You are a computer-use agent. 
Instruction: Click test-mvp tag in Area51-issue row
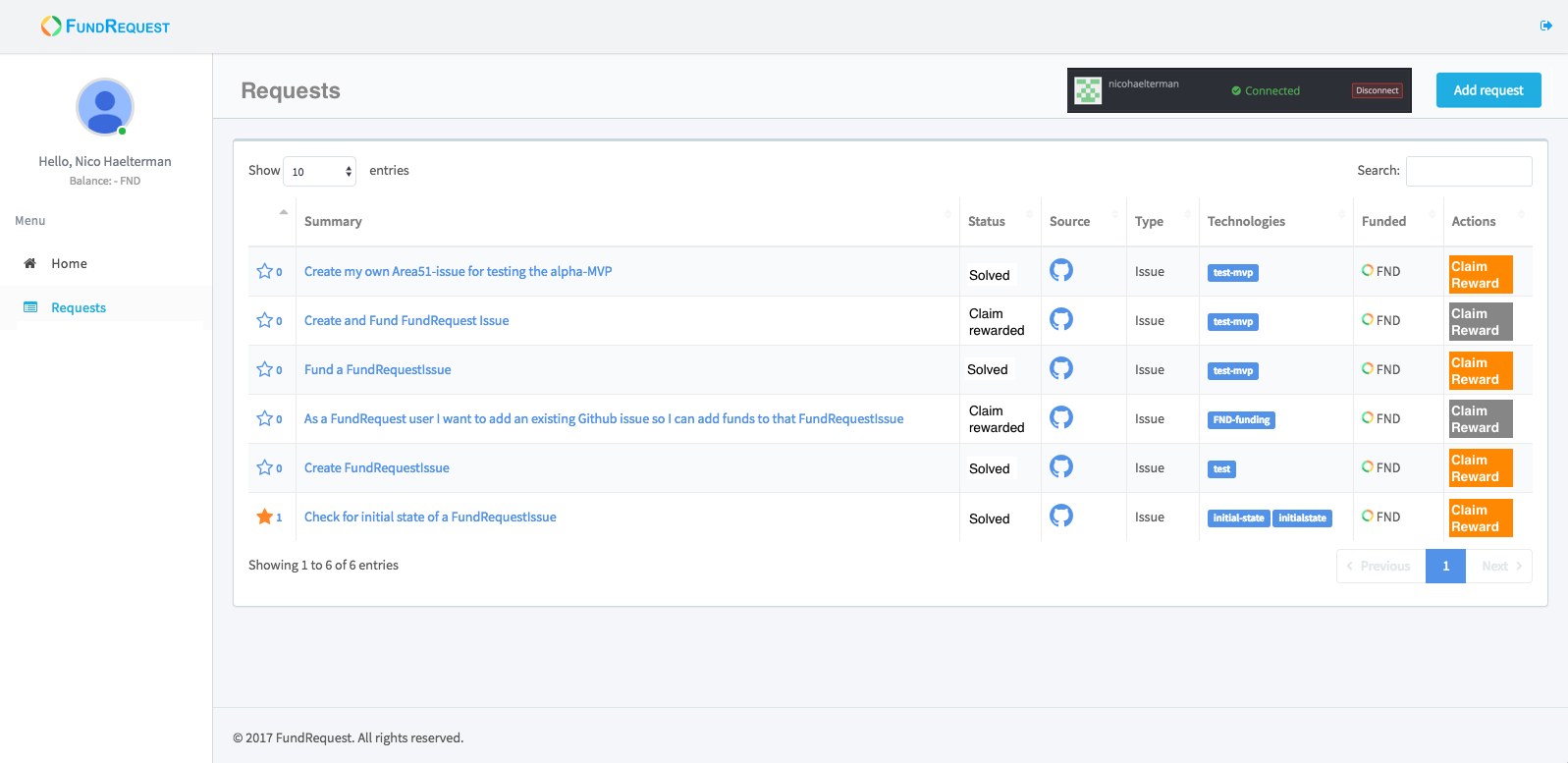click(1233, 272)
